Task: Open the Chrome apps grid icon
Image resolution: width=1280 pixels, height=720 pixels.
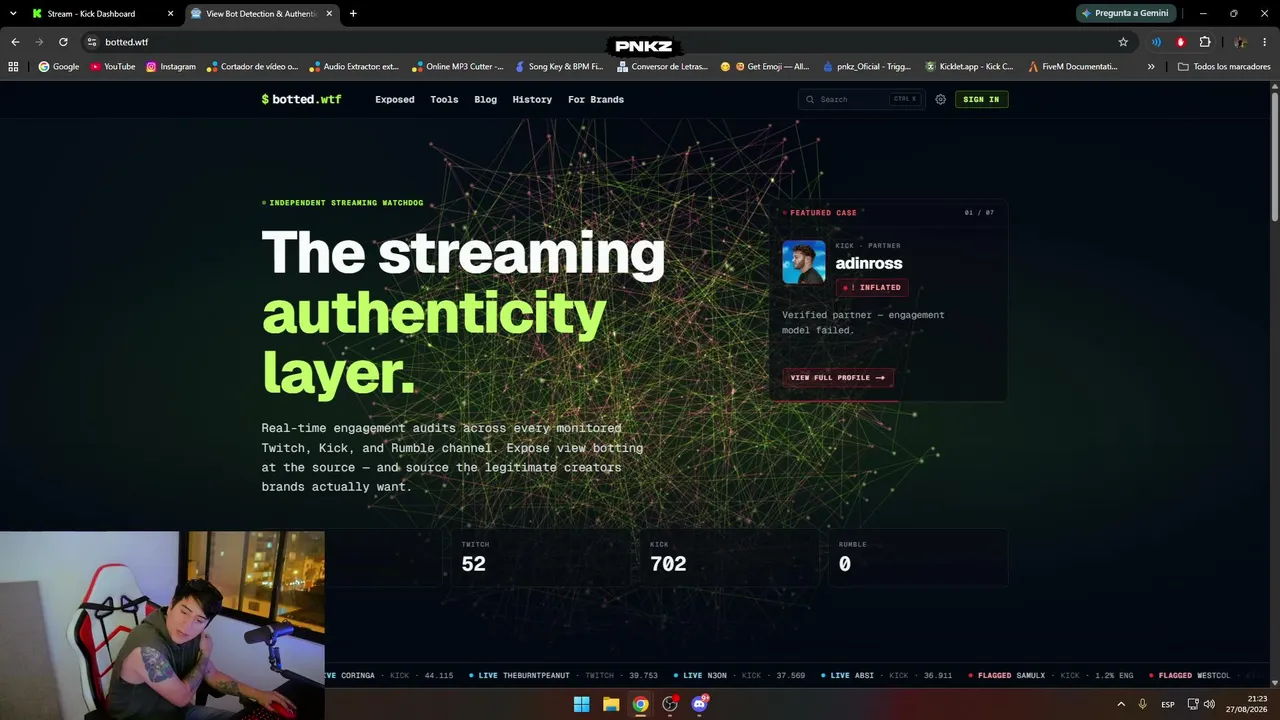Action: tap(13, 67)
